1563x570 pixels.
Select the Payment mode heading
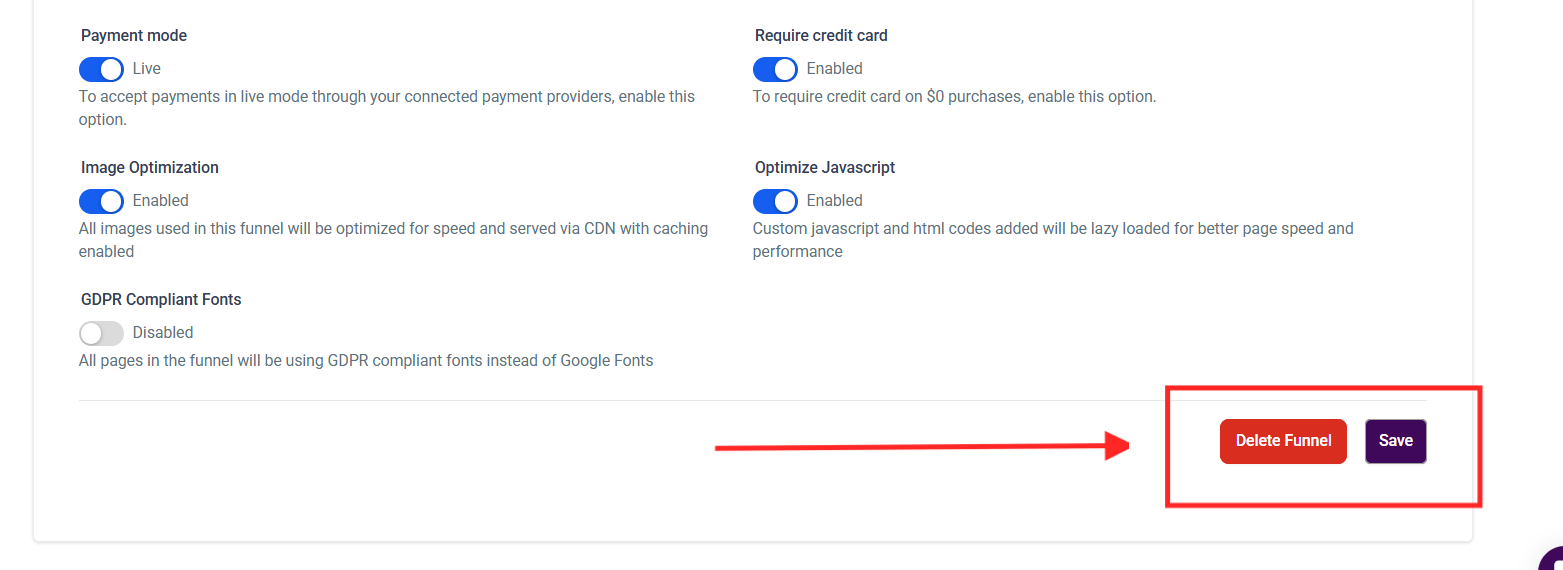pyautogui.click(x=134, y=36)
